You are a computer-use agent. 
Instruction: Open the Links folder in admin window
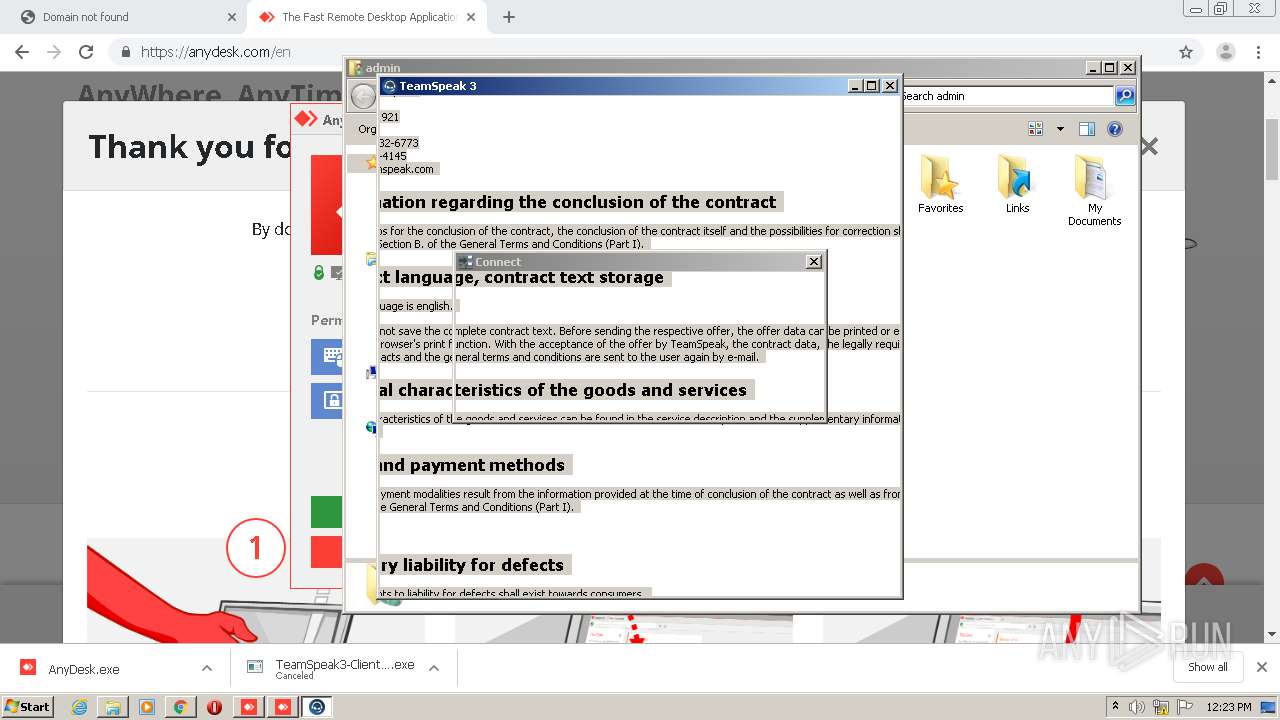1017,185
